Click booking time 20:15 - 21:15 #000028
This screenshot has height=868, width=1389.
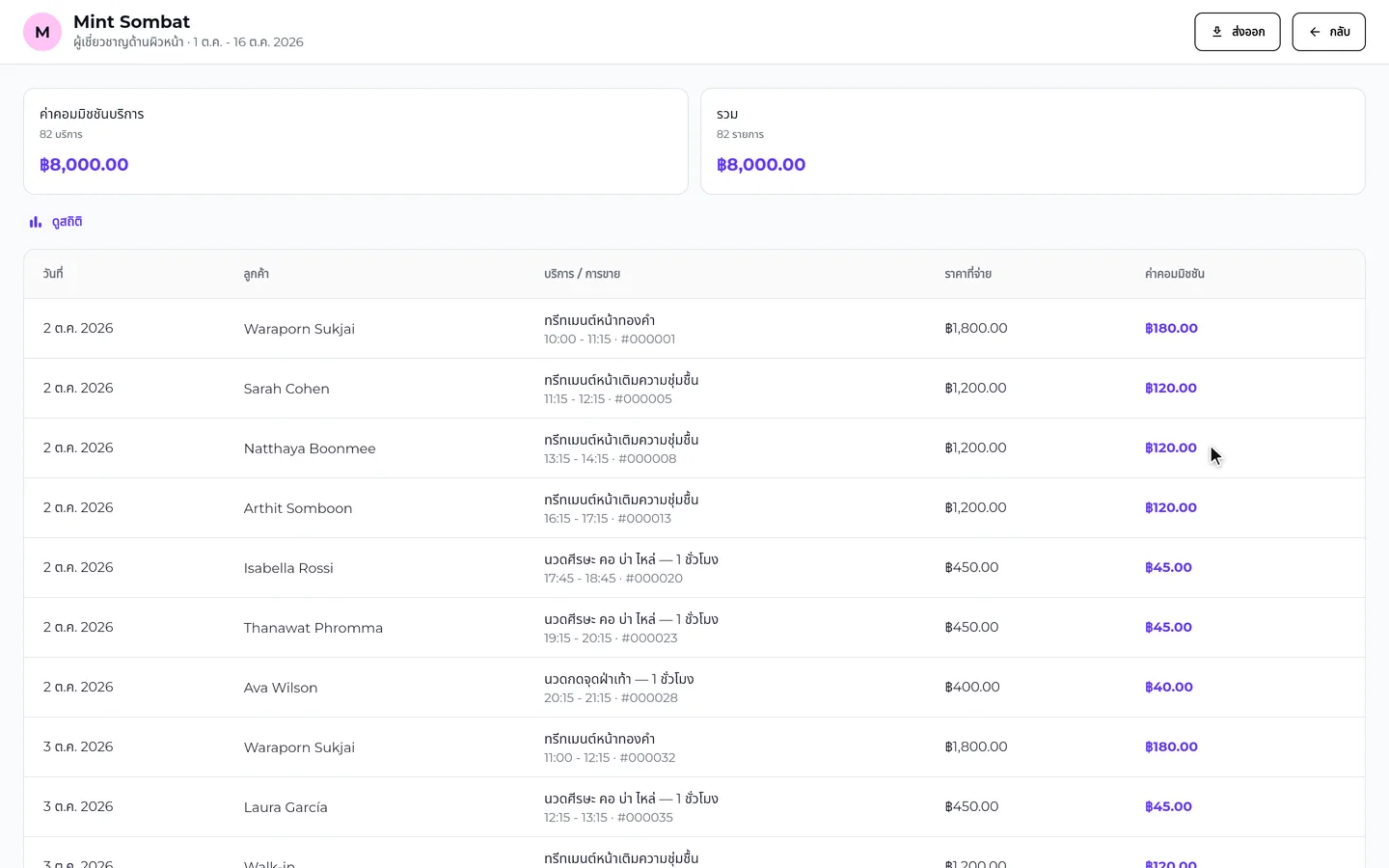pyautogui.click(x=611, y=698)
